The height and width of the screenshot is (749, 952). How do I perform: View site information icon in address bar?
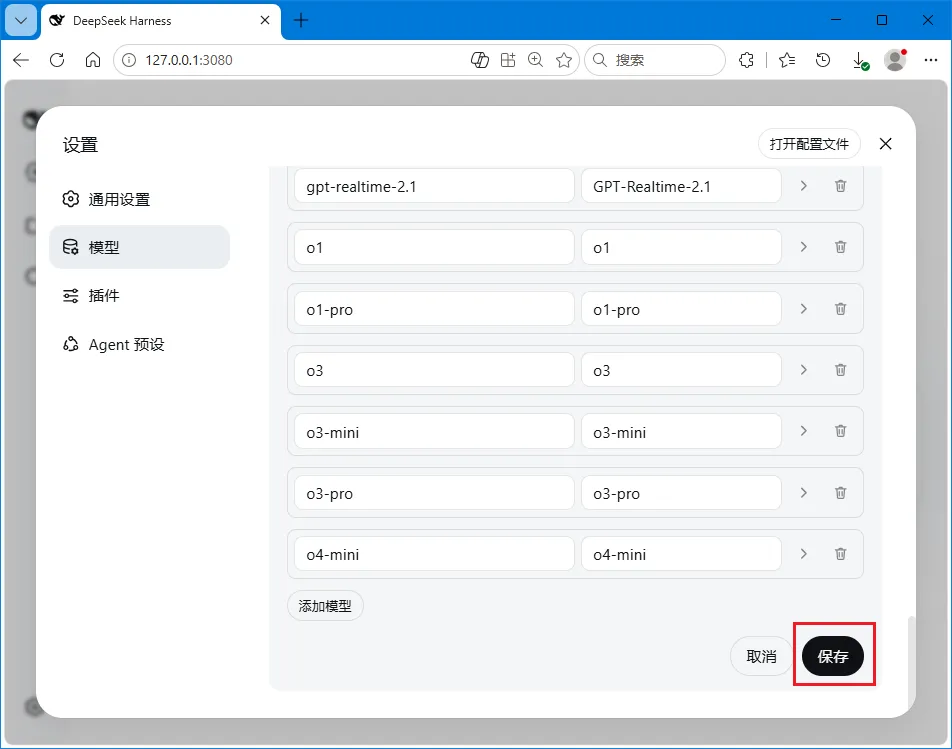click(129, 59)
